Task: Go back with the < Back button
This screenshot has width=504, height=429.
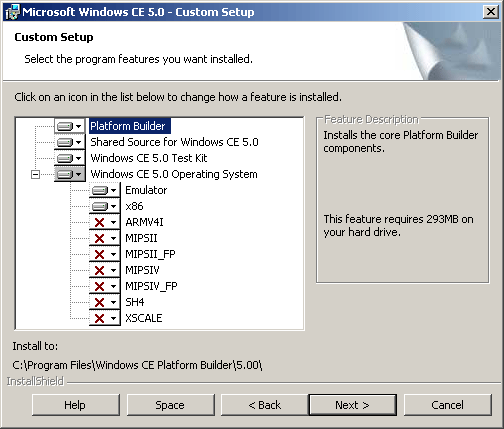Action: tap(265, 405)
